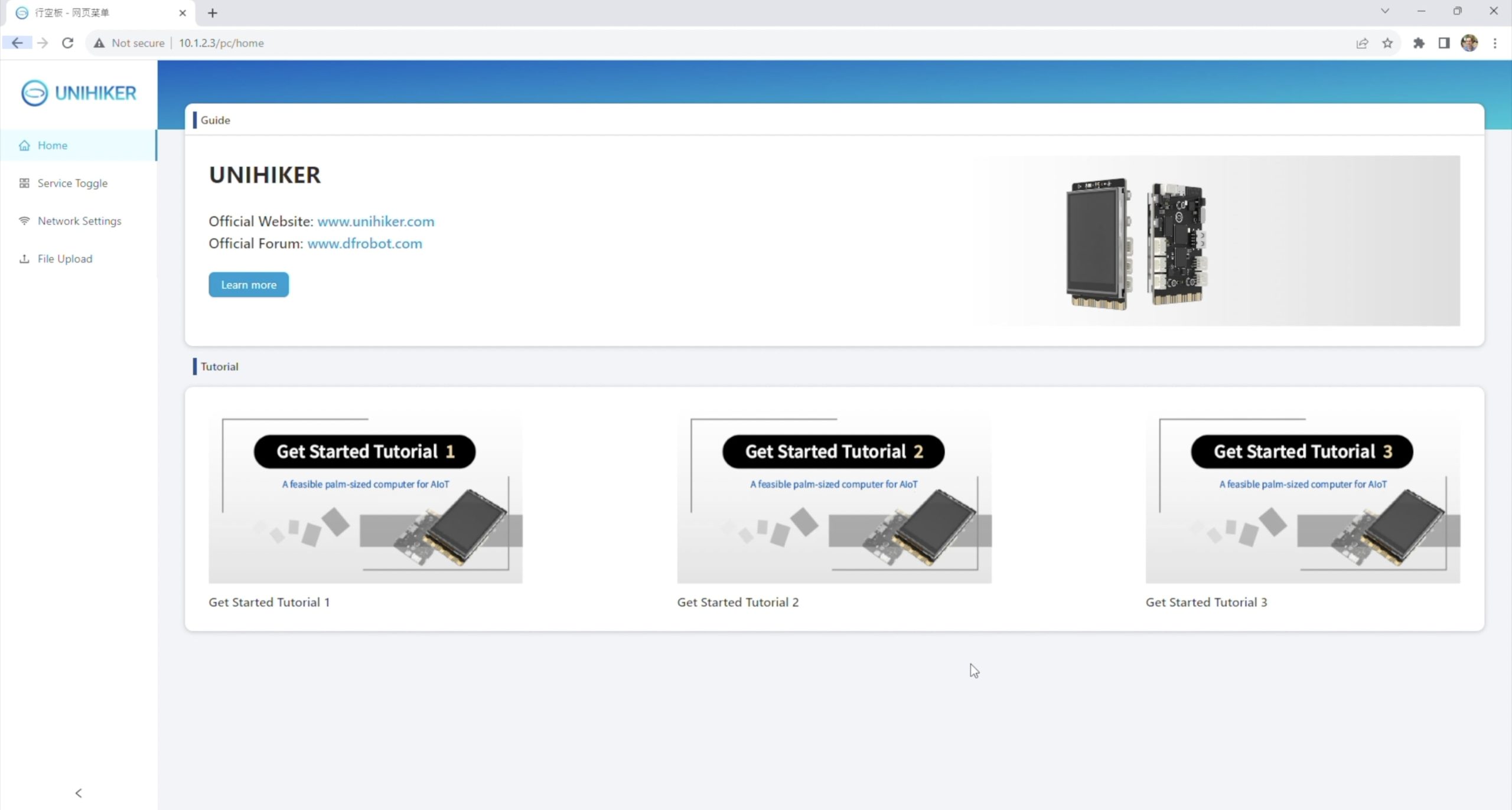The width and height of the screenshot is (1512, 810).
Task: Click the UNIHIKER logo in sidebar
Action: pos(79,93)
